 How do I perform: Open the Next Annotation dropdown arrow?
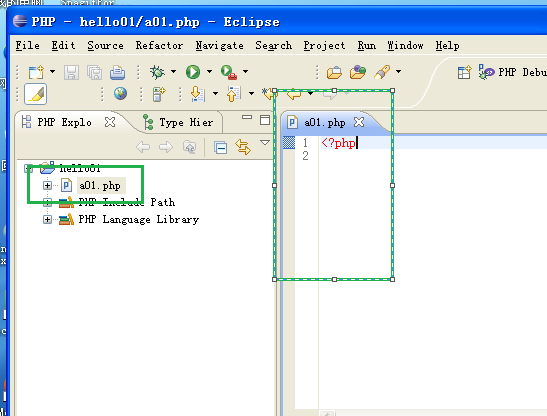(215, 94)
